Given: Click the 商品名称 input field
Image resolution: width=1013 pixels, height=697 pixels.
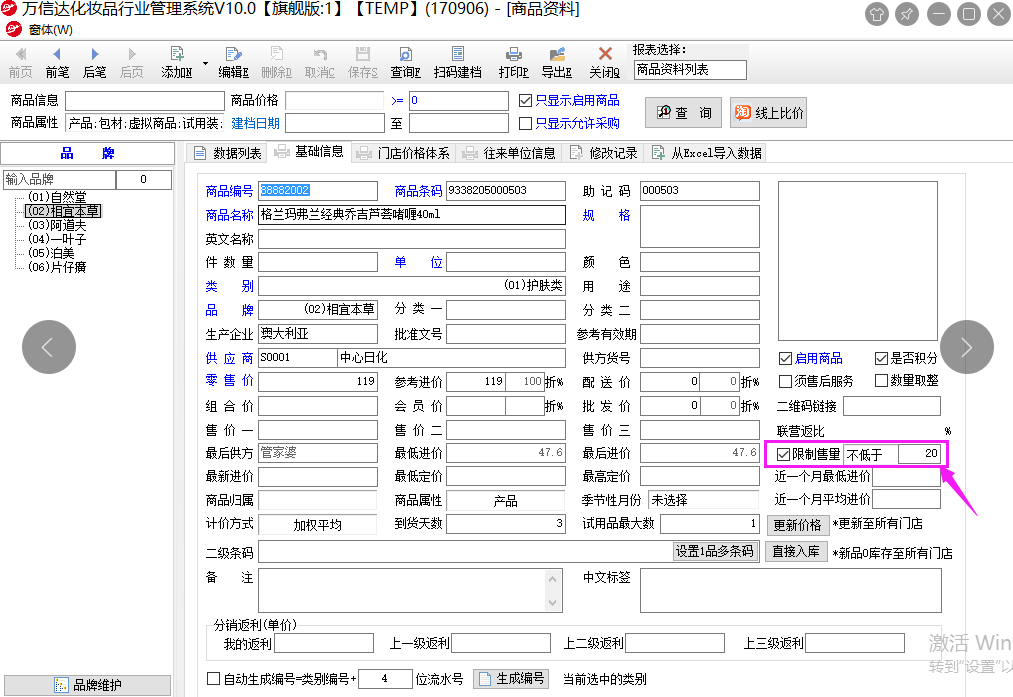Looking at the screenshot, I should pos(412,215).
